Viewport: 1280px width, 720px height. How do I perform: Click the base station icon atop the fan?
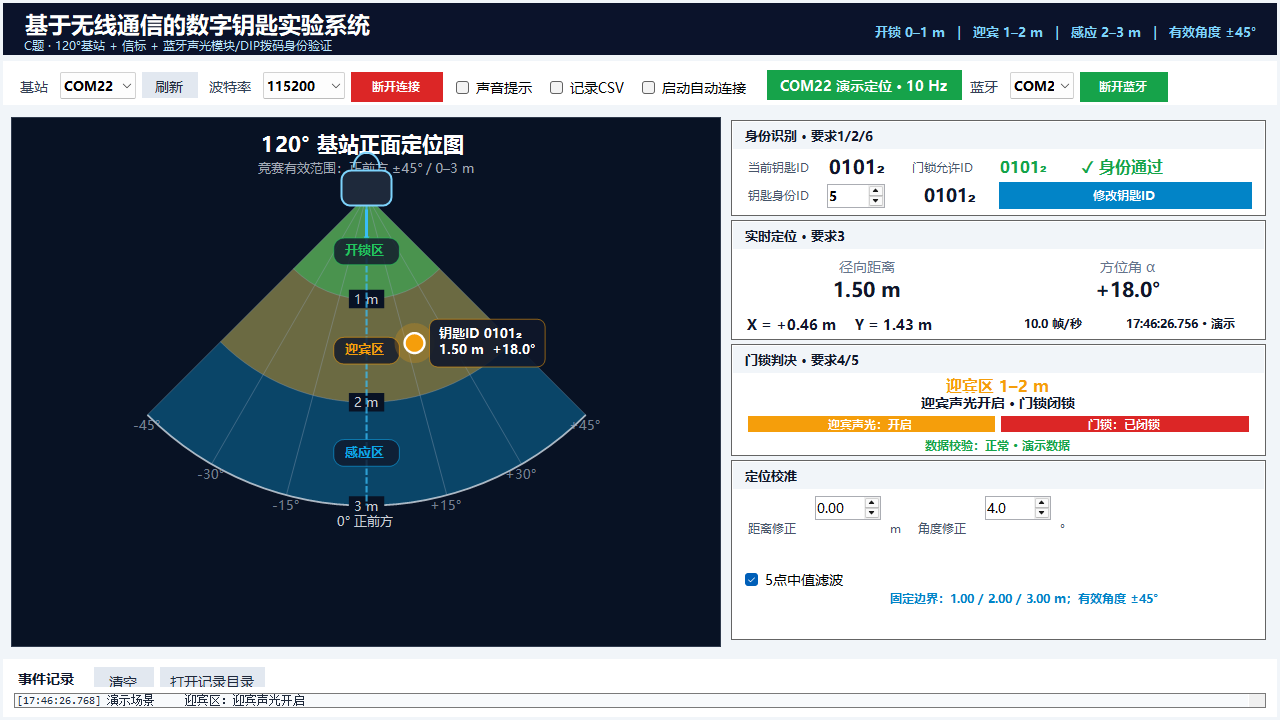(x=366, y=188)
